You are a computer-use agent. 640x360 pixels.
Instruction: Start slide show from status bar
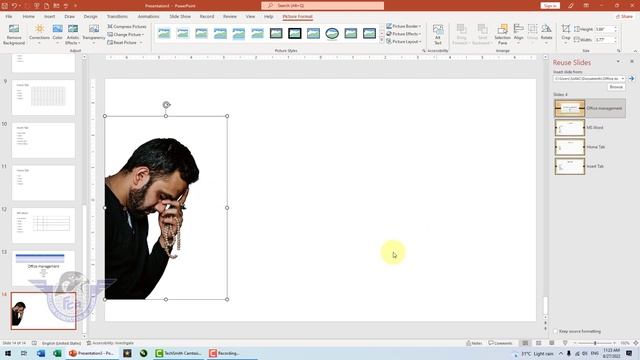565,343
